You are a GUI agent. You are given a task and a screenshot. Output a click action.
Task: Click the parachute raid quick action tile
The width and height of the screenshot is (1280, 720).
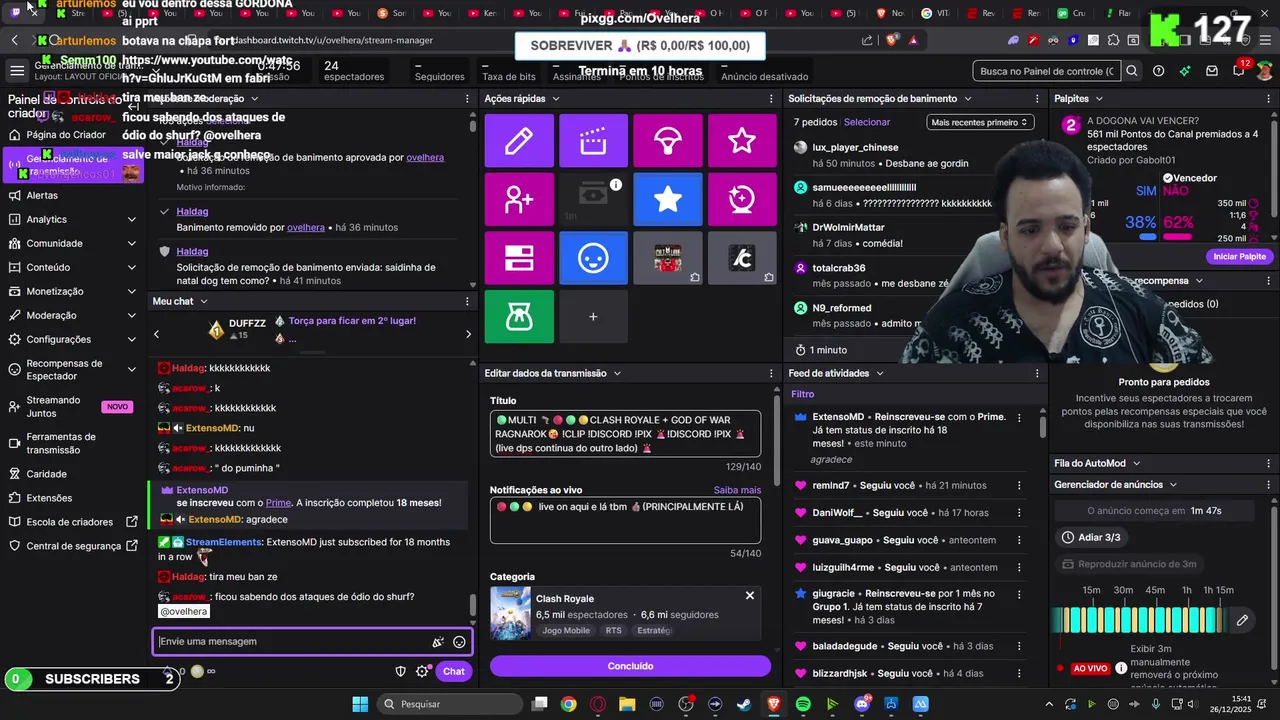(668, 141)
